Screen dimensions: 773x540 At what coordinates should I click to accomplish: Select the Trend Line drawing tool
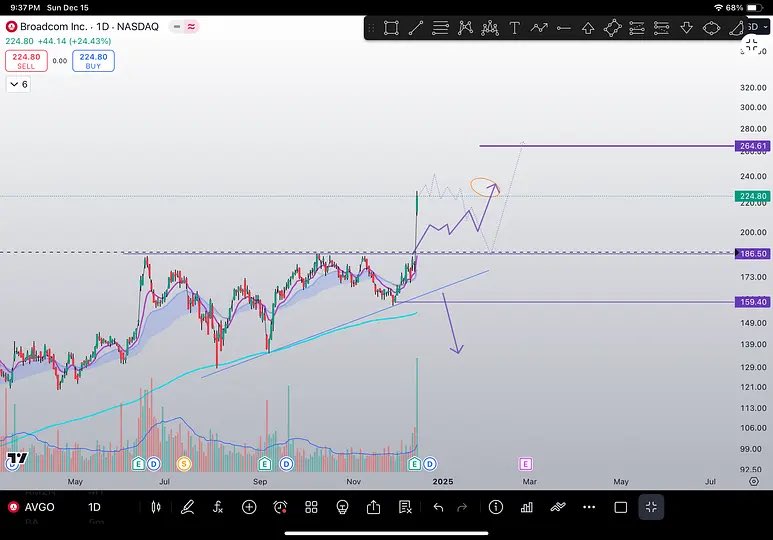416,28
